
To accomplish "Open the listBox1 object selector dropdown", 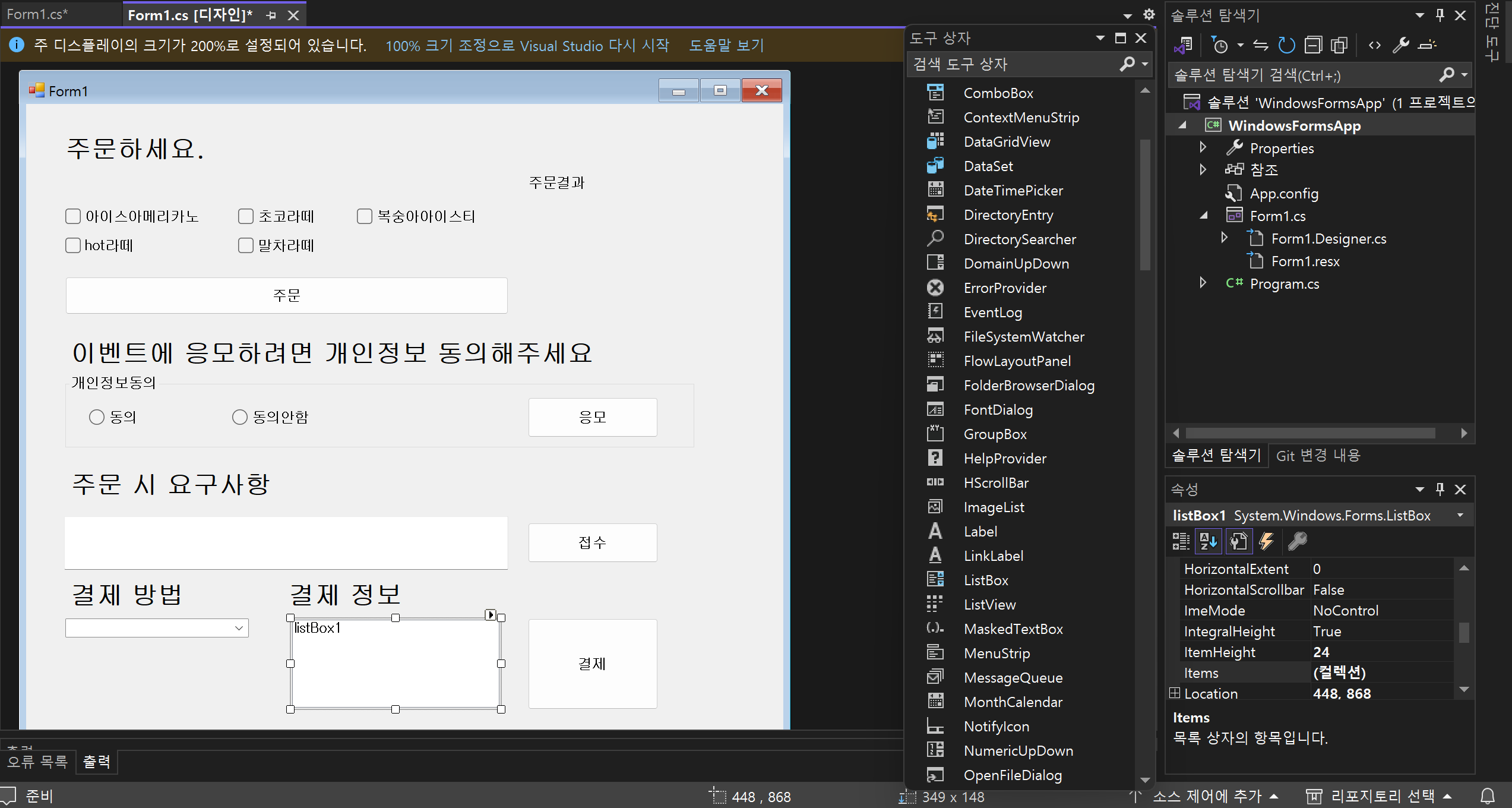I will tap(1460, 515).
